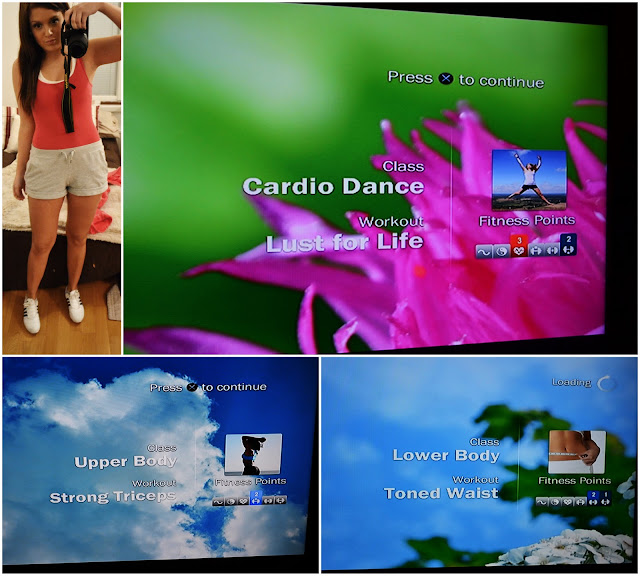The width and height of the screenshot is (640, 576).
Task: Click the yin-yang icon on Lower Body screen
Action: [555, 502]
